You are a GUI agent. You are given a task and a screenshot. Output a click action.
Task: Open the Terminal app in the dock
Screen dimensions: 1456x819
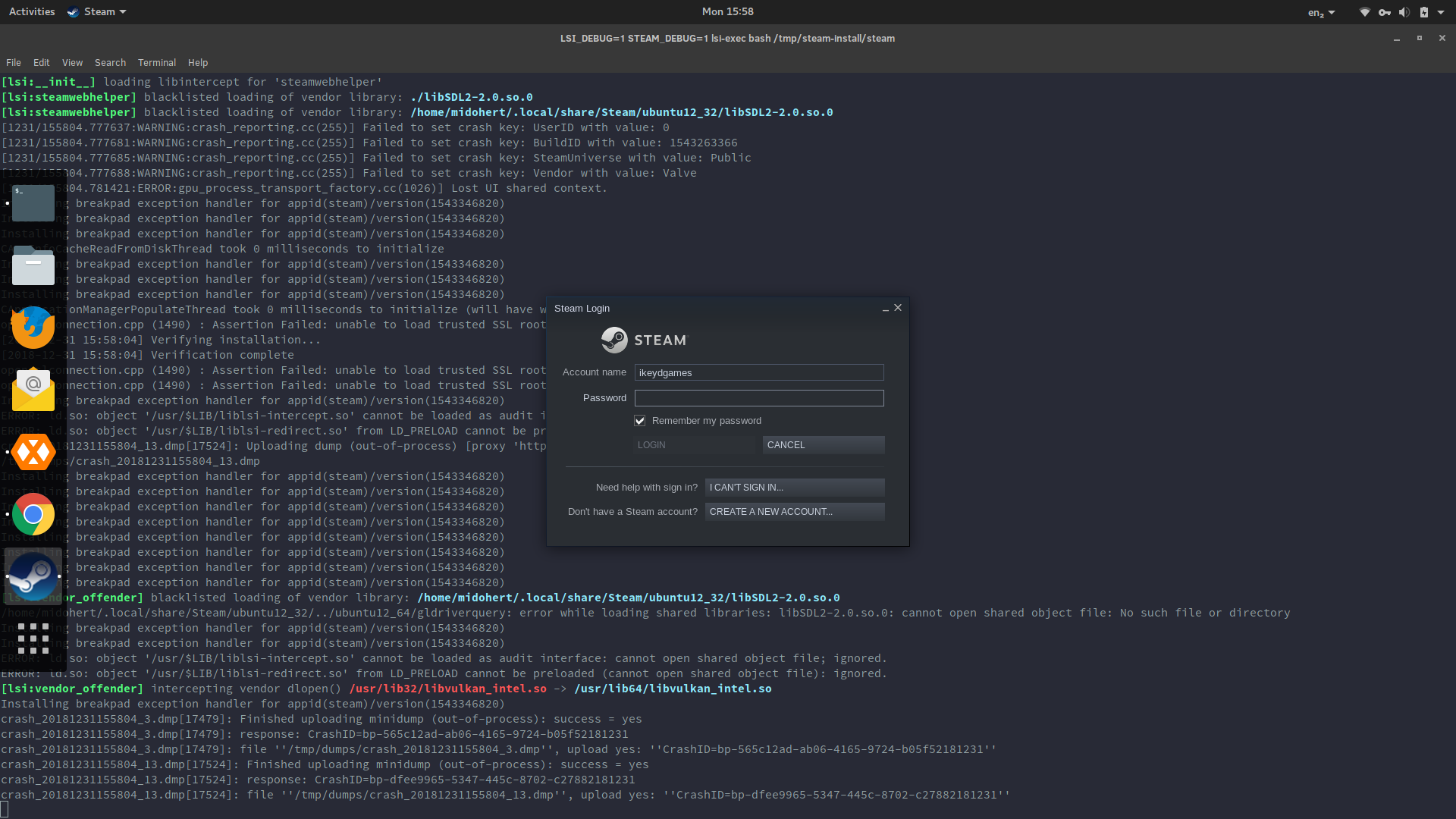(x=33, y=203)
